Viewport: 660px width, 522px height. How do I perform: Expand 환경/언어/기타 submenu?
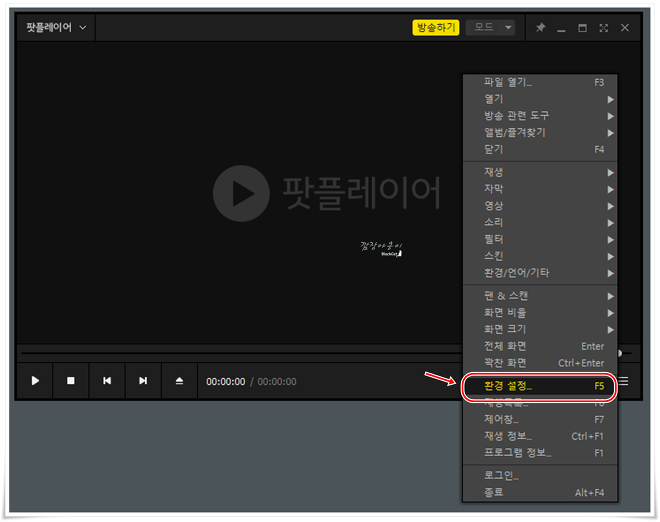540,273
